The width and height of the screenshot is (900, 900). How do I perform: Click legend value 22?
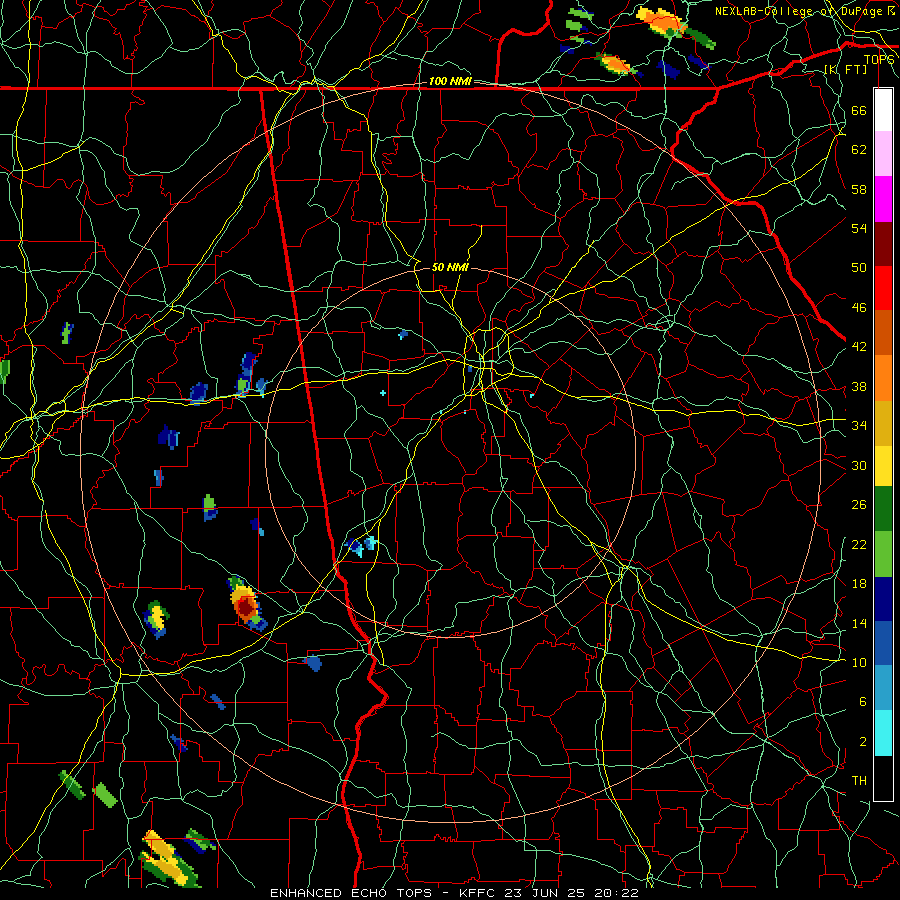859,544
